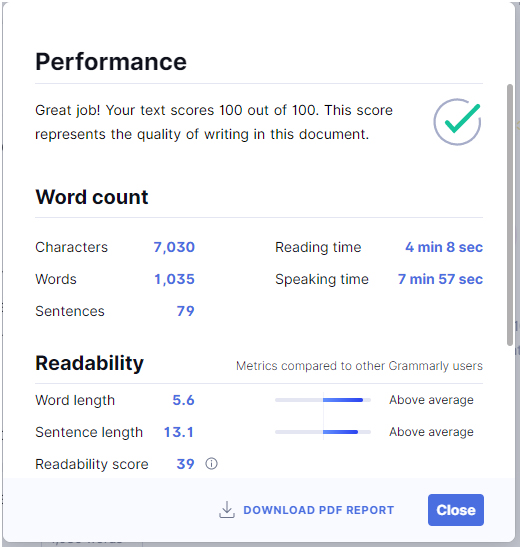Viewport: 522px width, 549px height.
Task: Click the green checkmark score icon
Action: click(x=457, y=122)
